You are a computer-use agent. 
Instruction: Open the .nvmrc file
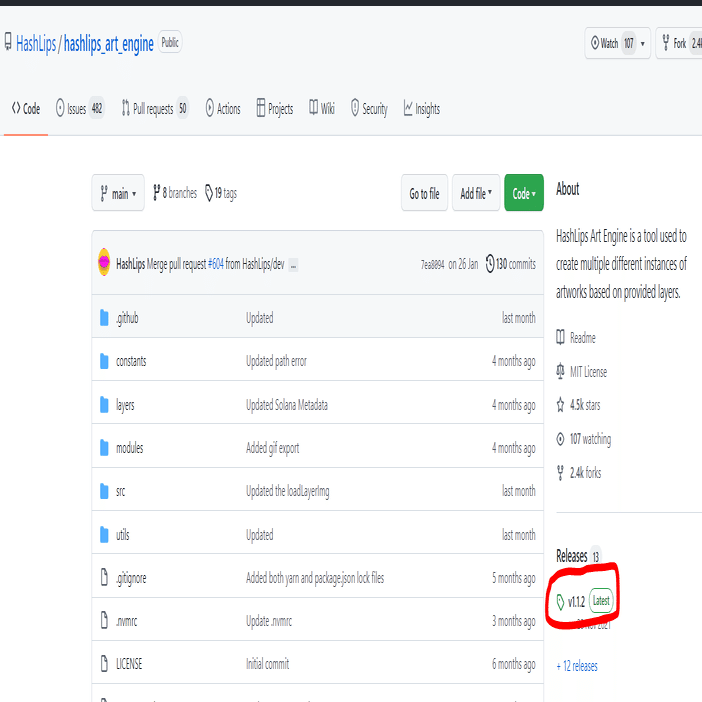(x=126, y=621)
